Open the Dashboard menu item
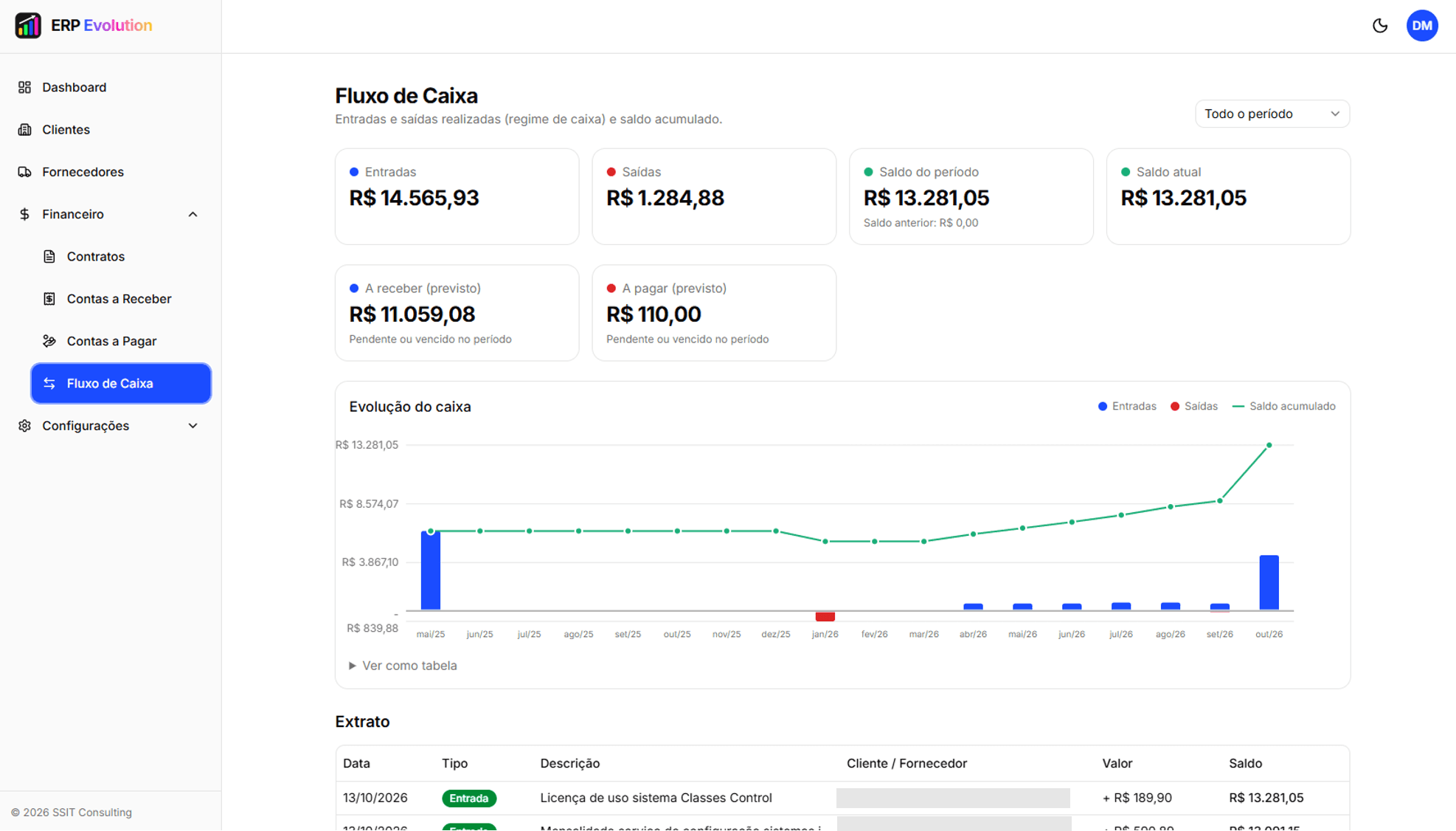 [111, 87]
